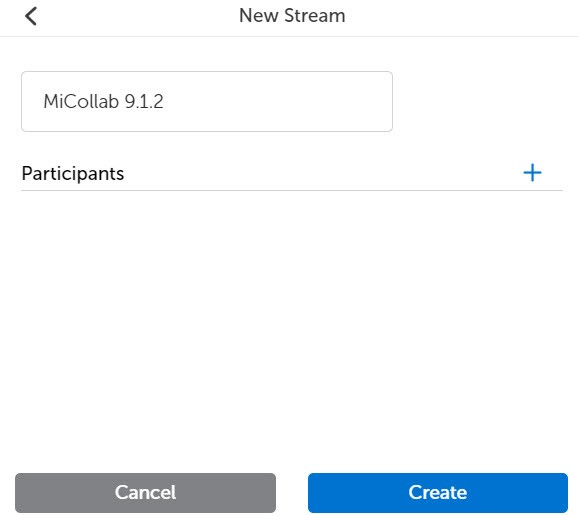Image resolution: width=578 pixels, height=515 pixels.
Task: Add a participant with the plus icon
Action: coord(532,173)
